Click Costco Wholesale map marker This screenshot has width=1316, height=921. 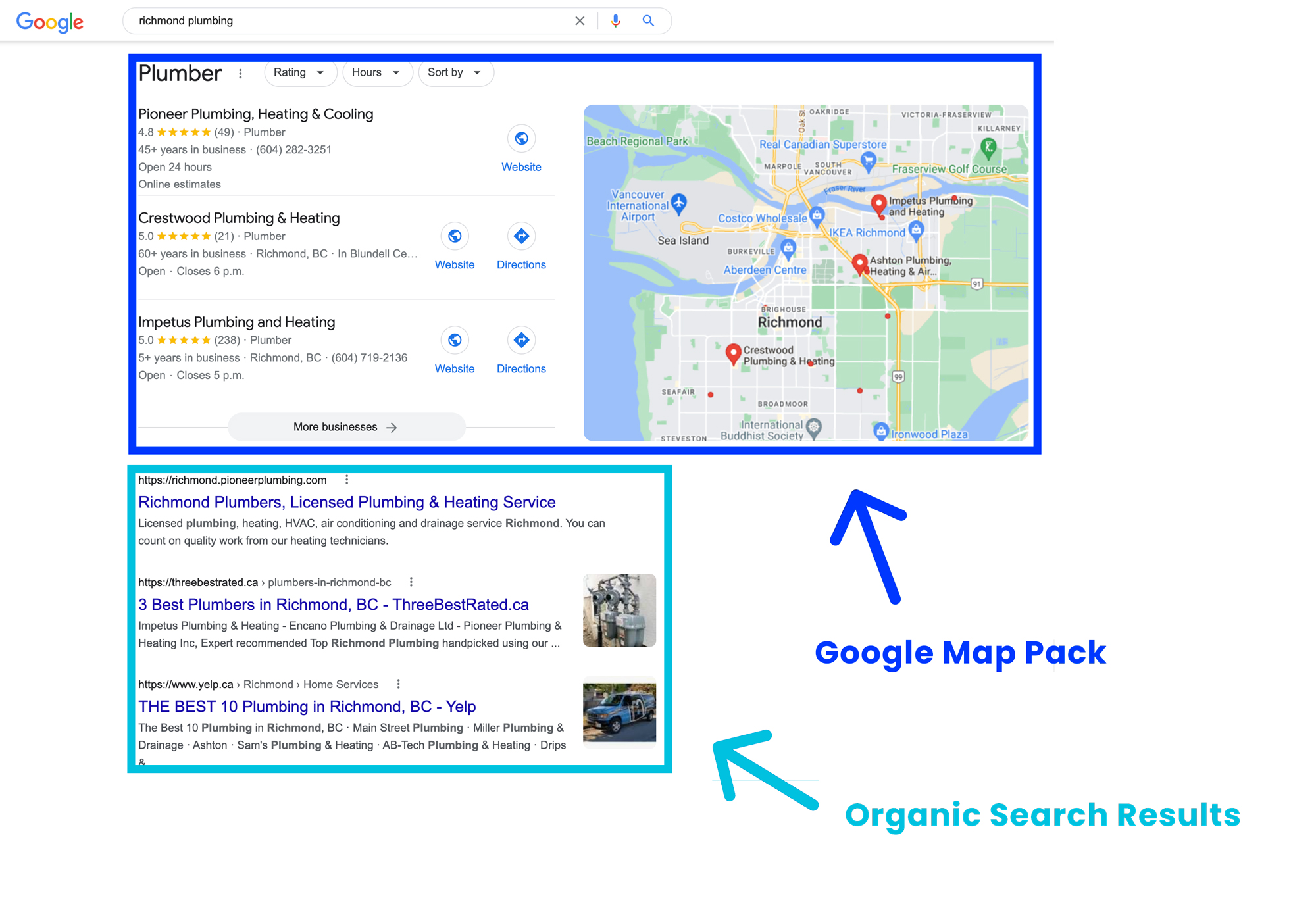coord(817,215)
